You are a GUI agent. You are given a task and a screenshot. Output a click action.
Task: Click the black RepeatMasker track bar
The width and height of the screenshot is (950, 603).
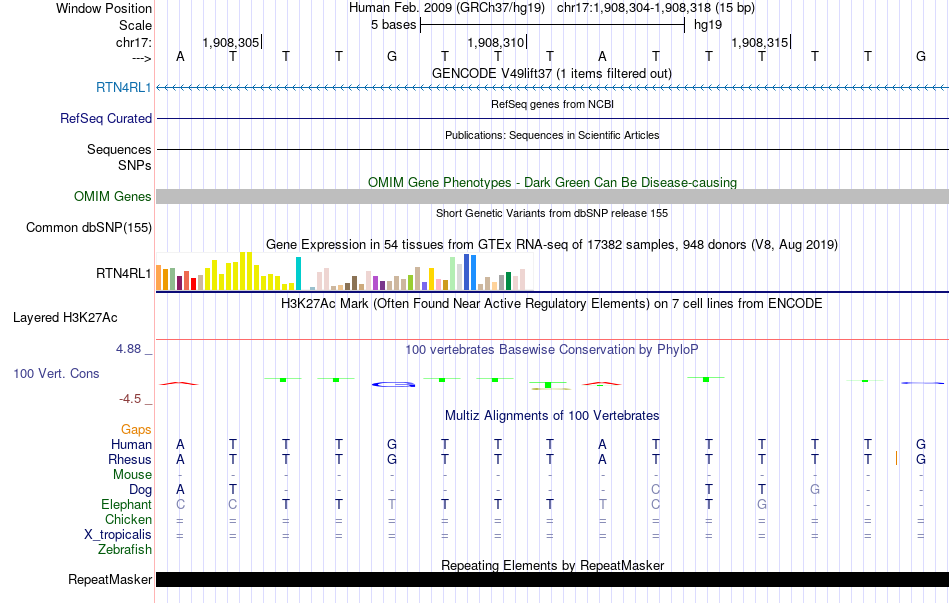(552, 580)
